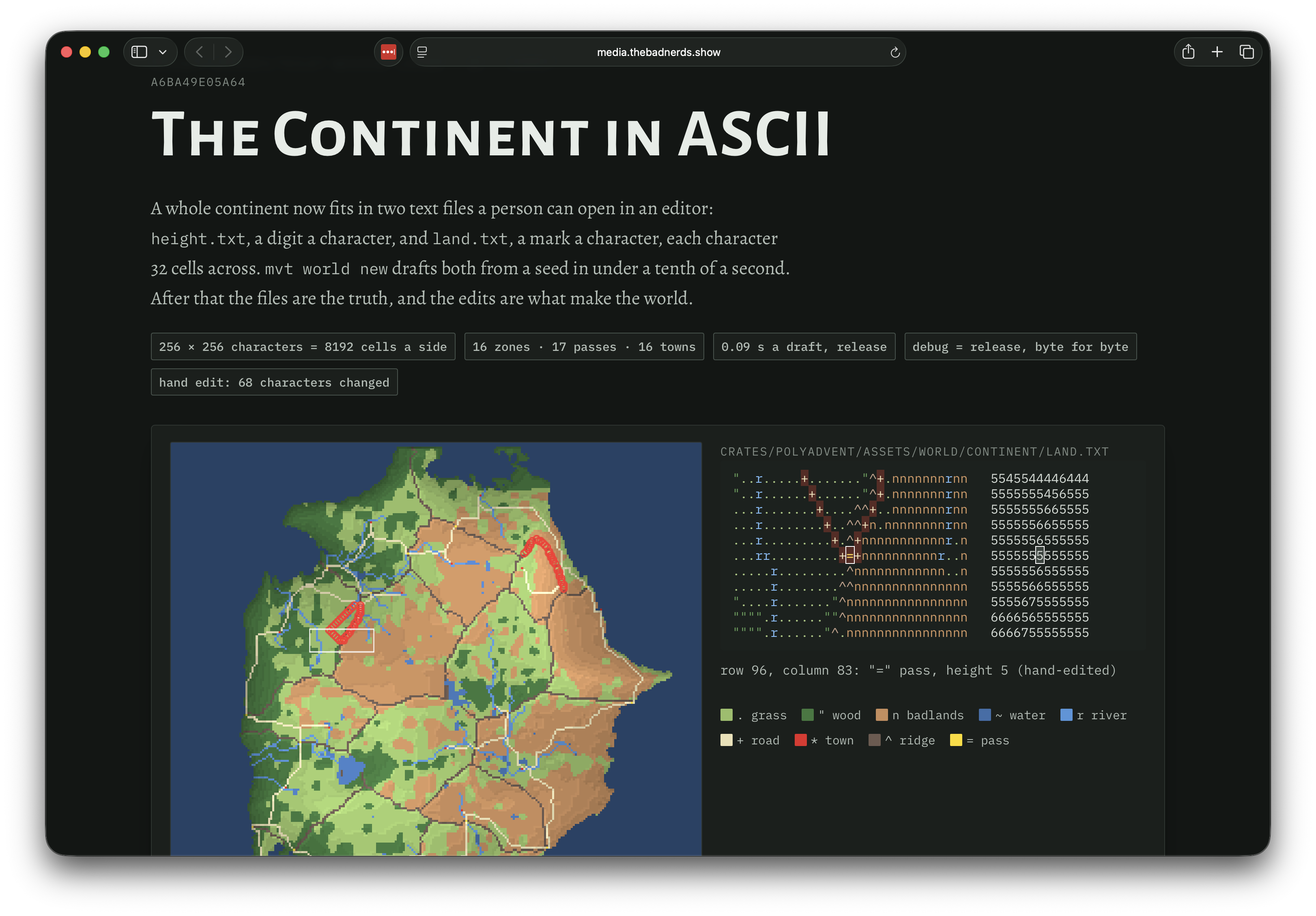Click the '0.09 s a draft, release' badge
1316x916 pixels.
coord(804,347)
